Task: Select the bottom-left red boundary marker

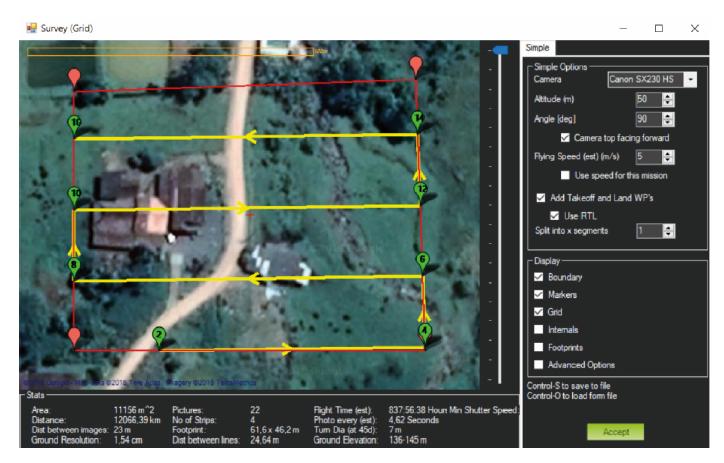Action: coord(73,333)
